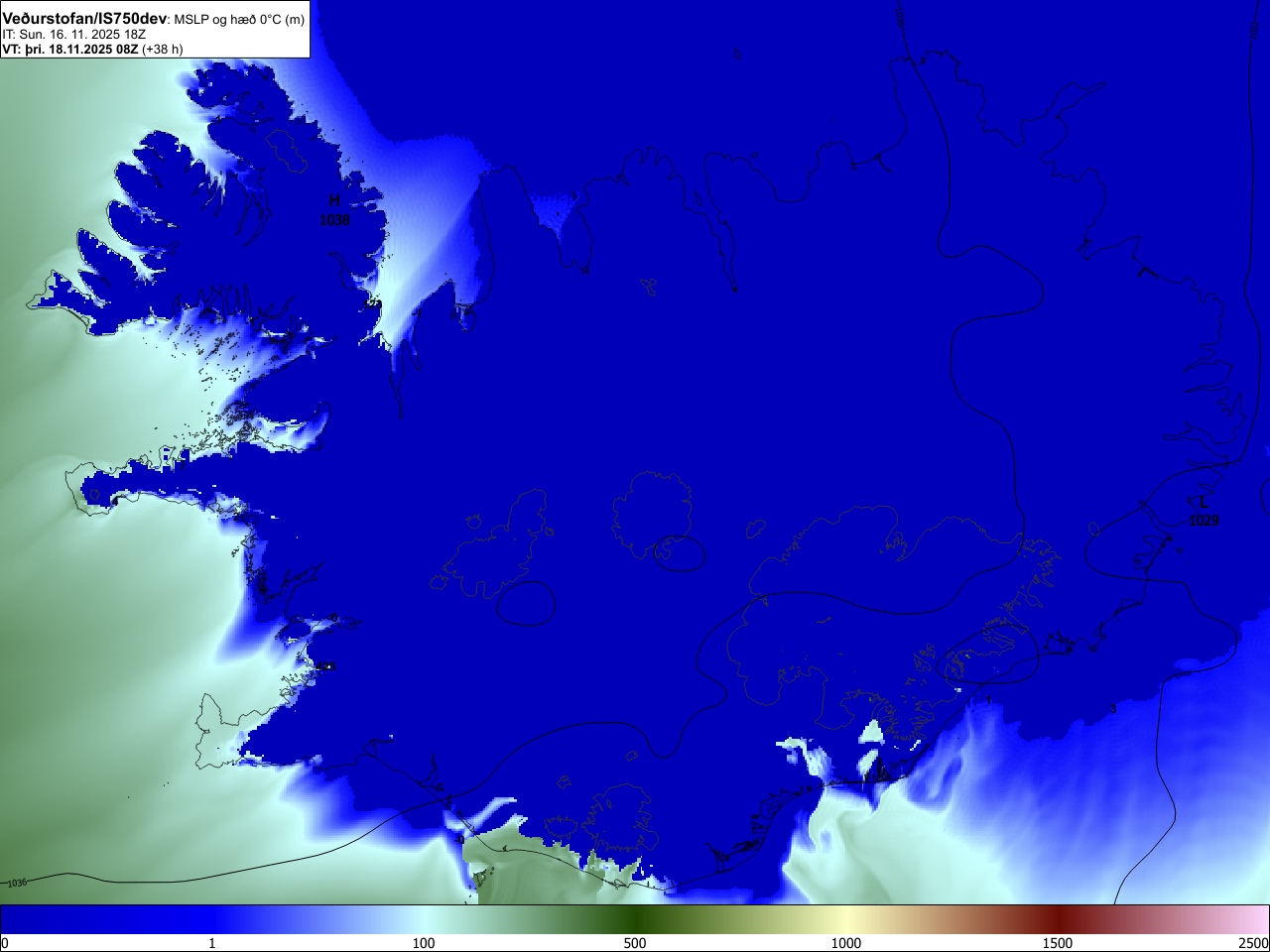This screenshot has width=1270, height=952.
Task: Click the 'H' high pressure marker
Action: (334, 201)
